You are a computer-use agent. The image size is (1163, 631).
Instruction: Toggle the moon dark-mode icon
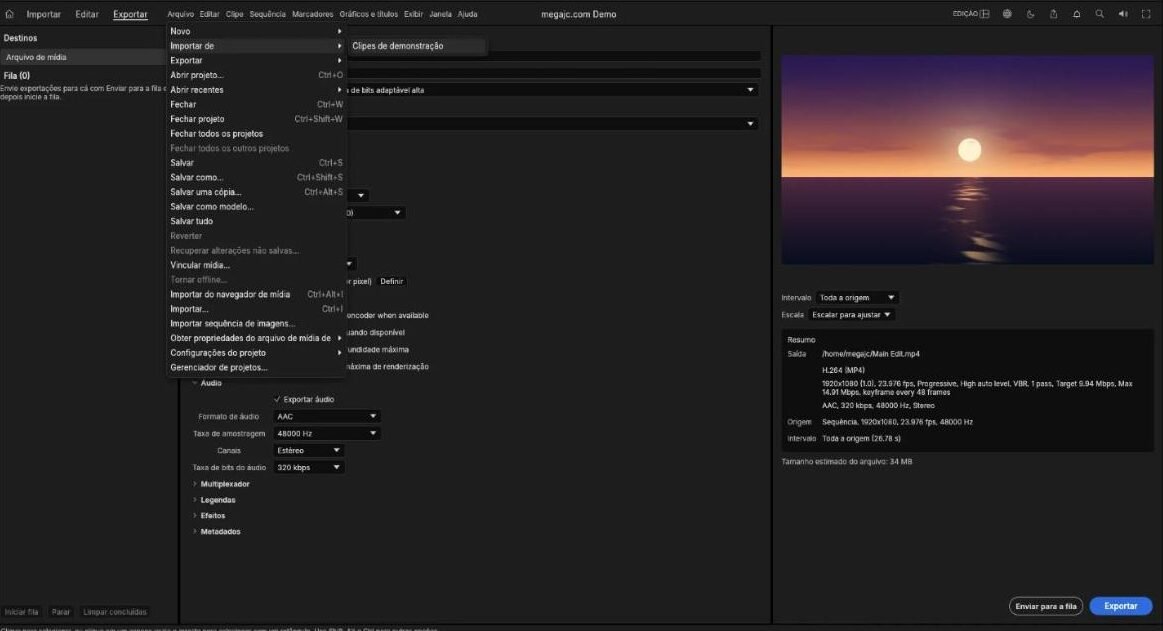click(x=1030, y=14)
